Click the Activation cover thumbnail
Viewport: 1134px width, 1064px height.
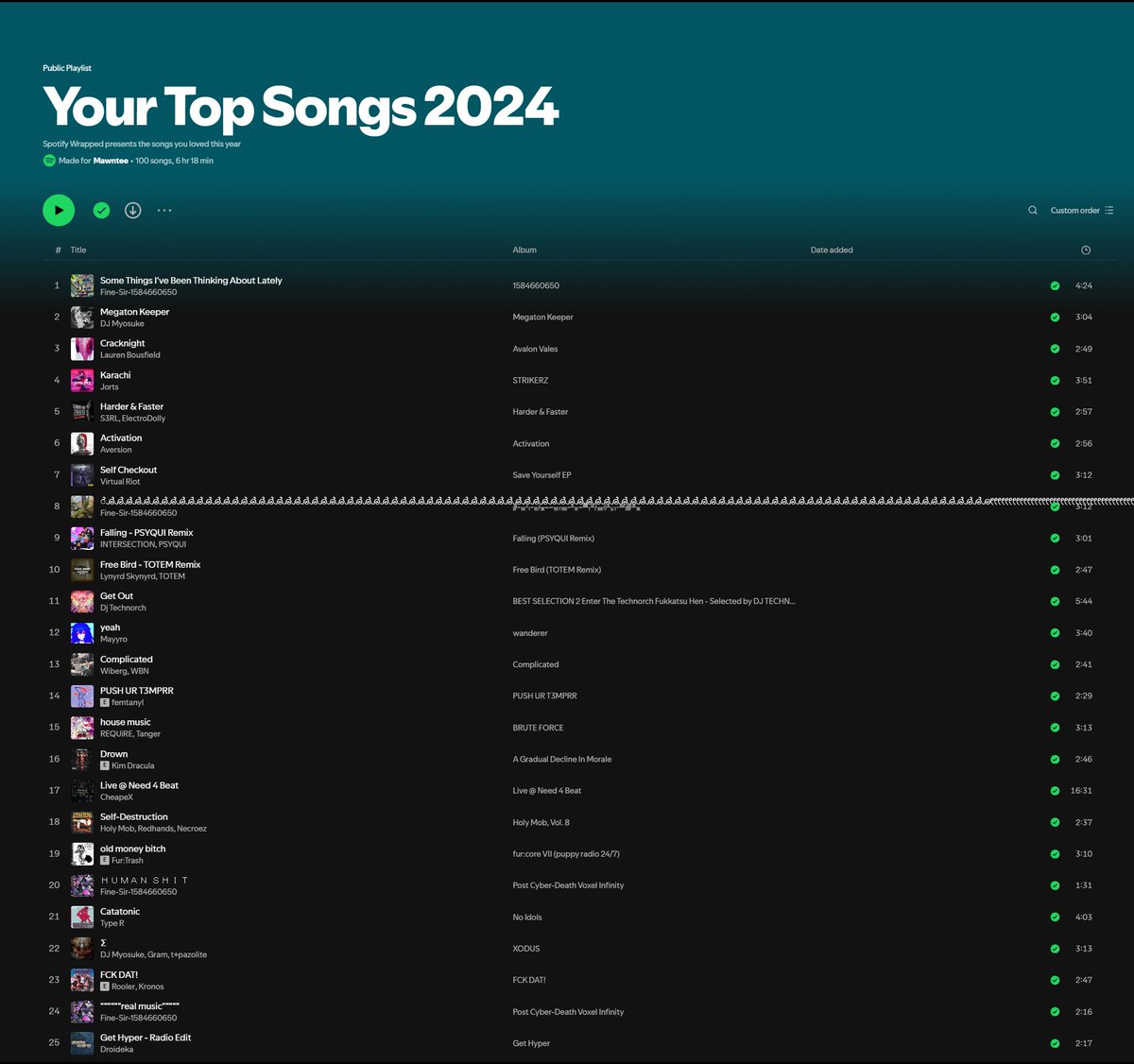coord(82,443)
